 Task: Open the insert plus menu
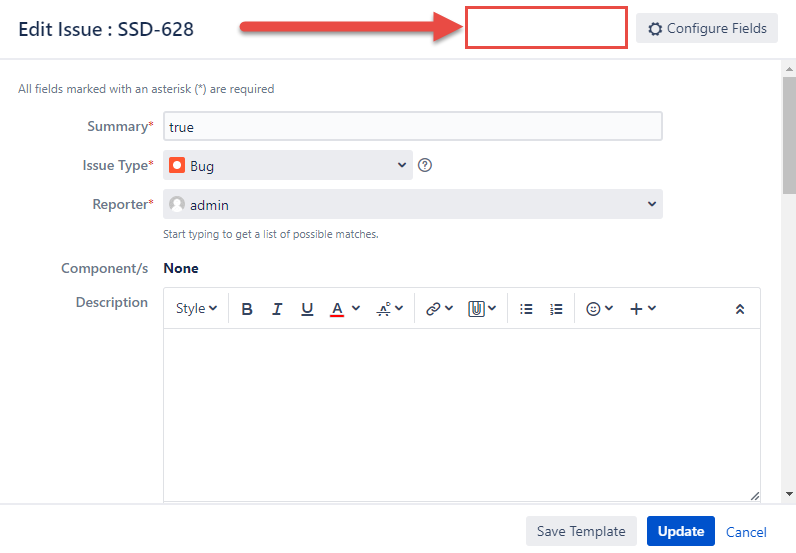coord(642,309)
